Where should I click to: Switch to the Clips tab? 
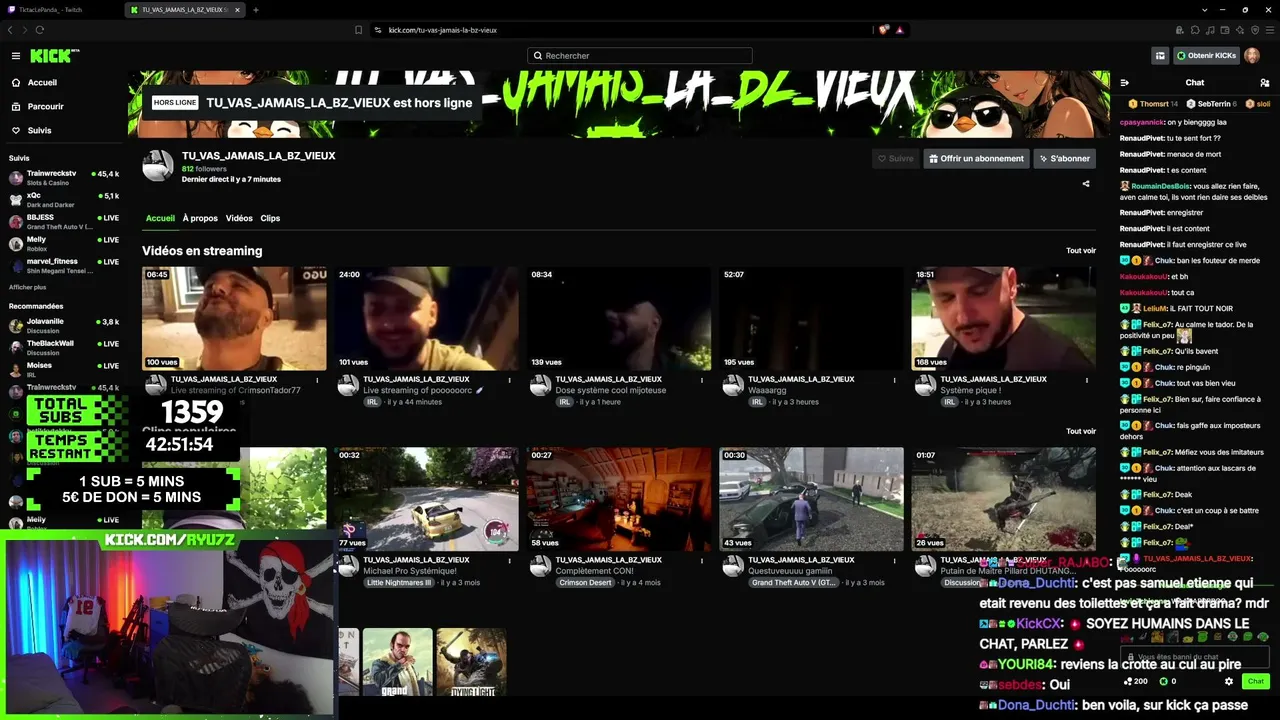270,218
